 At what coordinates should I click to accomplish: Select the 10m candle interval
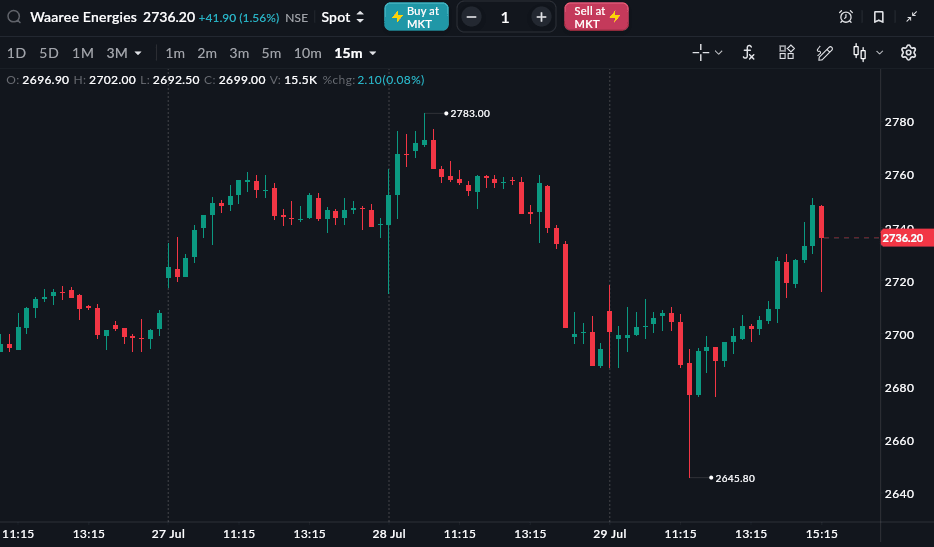[307, 53]
